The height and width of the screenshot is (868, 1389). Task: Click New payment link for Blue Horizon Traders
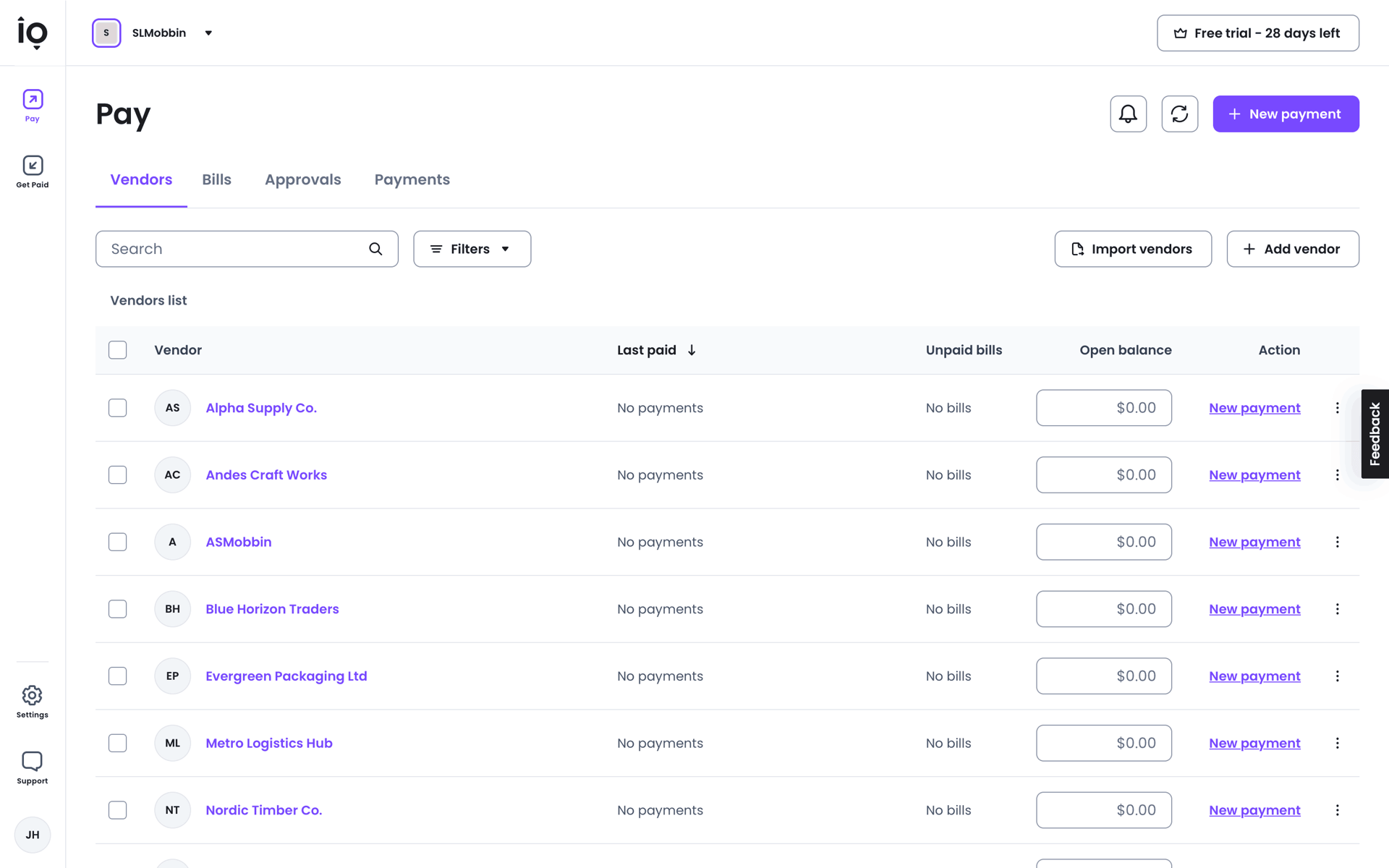tap(1254, 609)
